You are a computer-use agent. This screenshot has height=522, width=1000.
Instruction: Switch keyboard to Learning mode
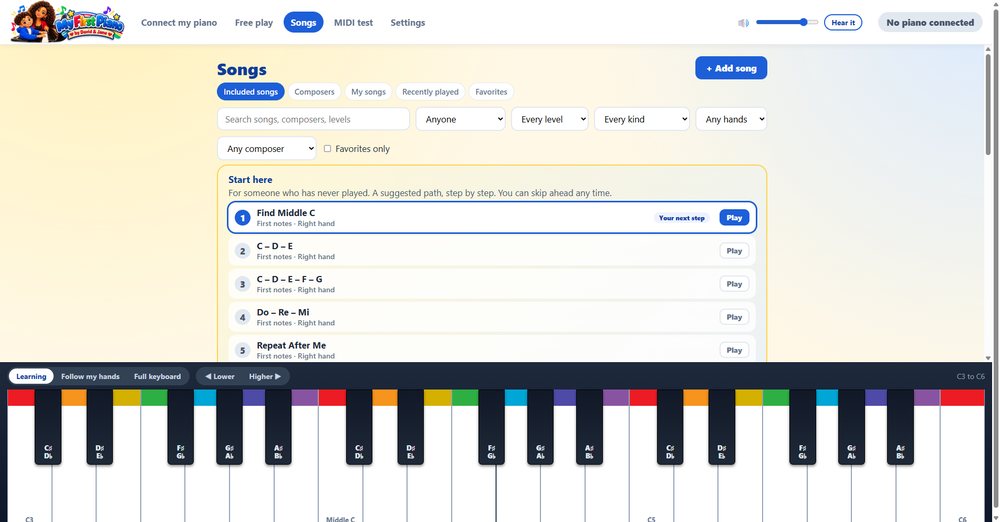[31, 377]
